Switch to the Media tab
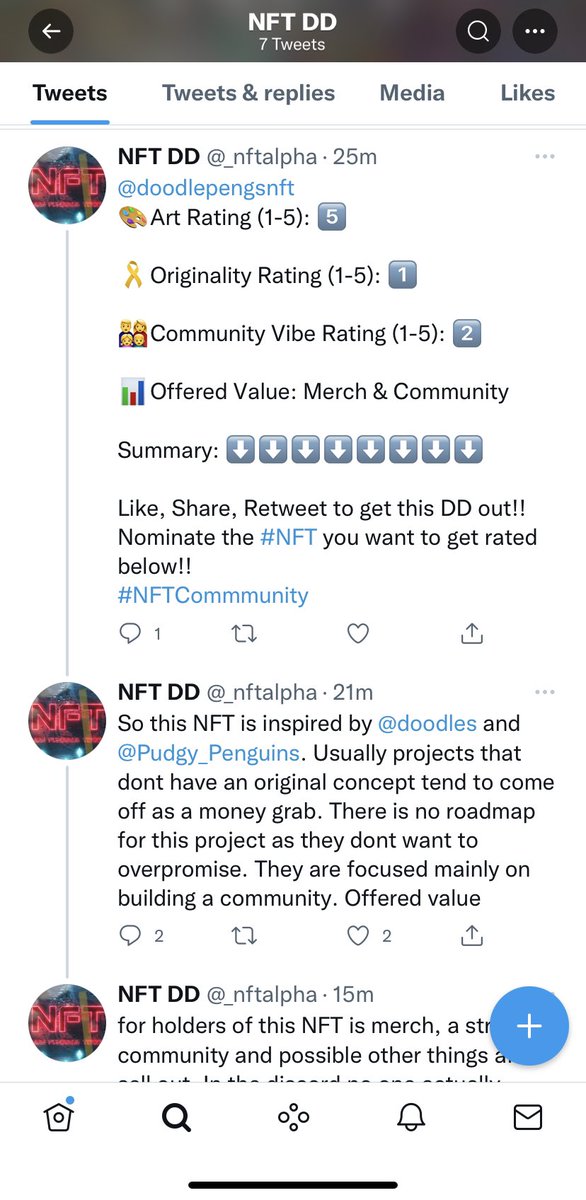 (412, 93)
